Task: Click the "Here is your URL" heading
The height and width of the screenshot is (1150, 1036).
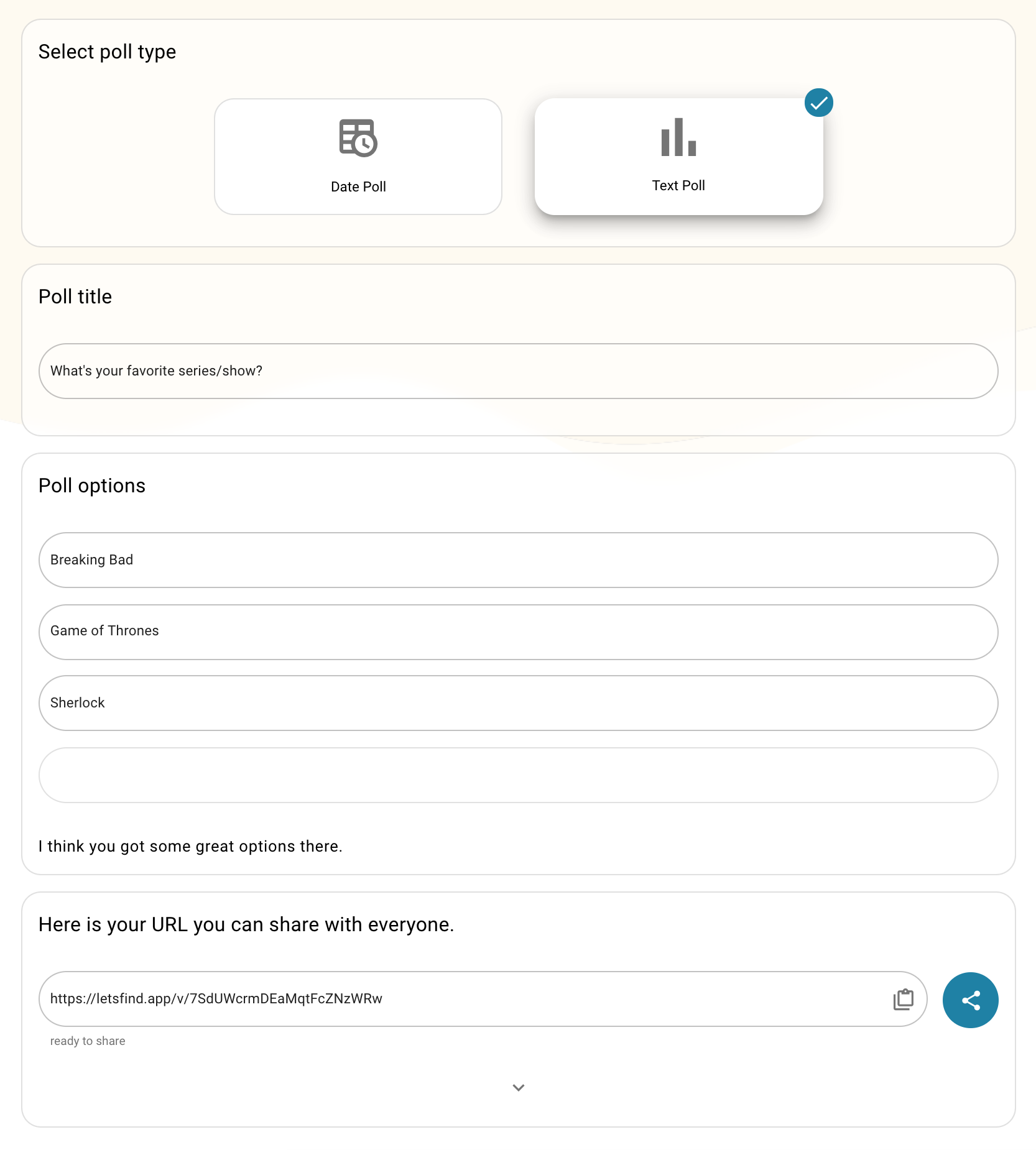Action: [246, 924]
